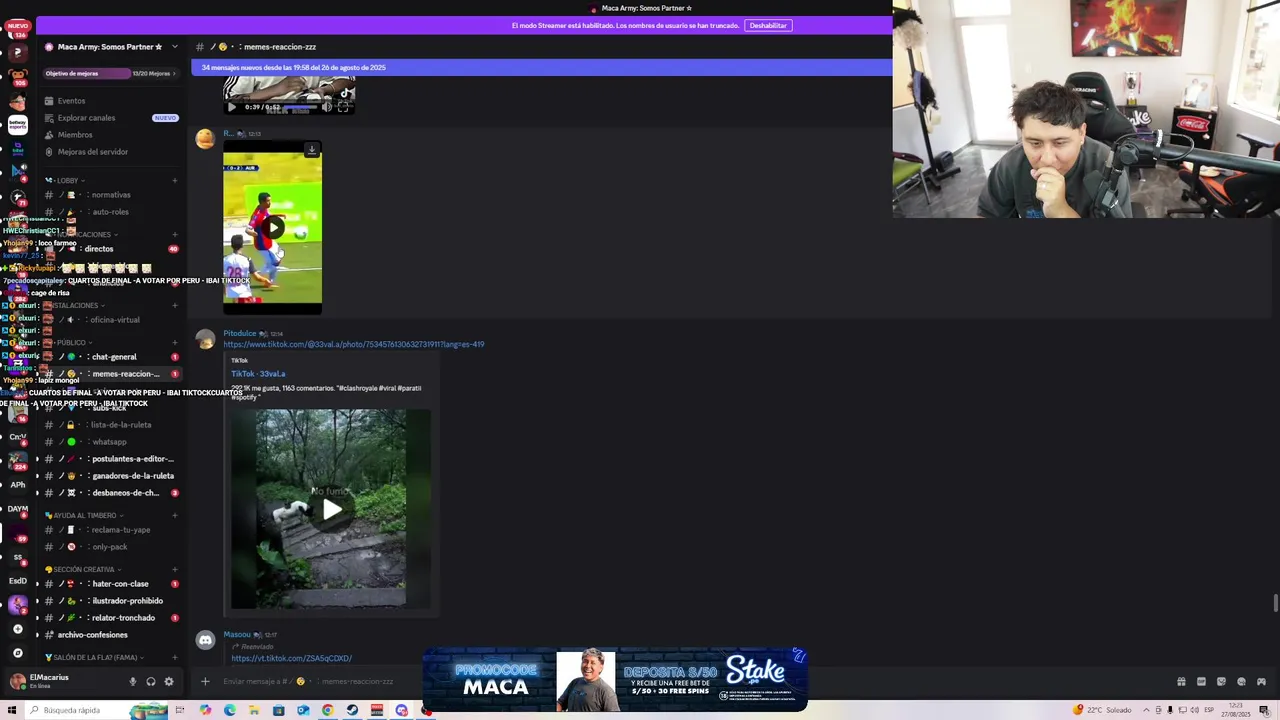
Task: Open Windows Start menu
Action: point(12,710)
